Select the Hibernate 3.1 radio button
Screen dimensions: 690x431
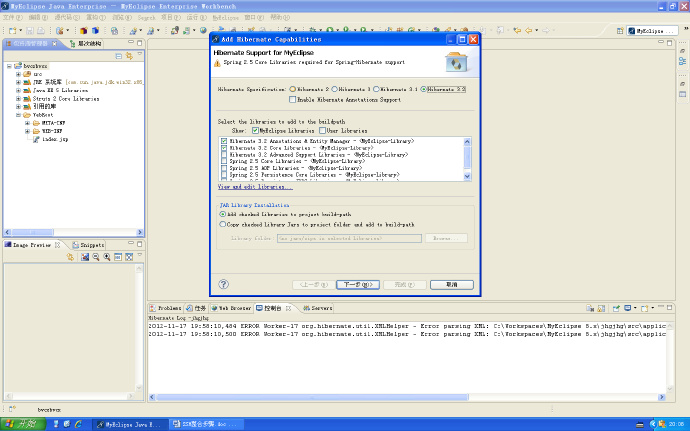[376, 89]
